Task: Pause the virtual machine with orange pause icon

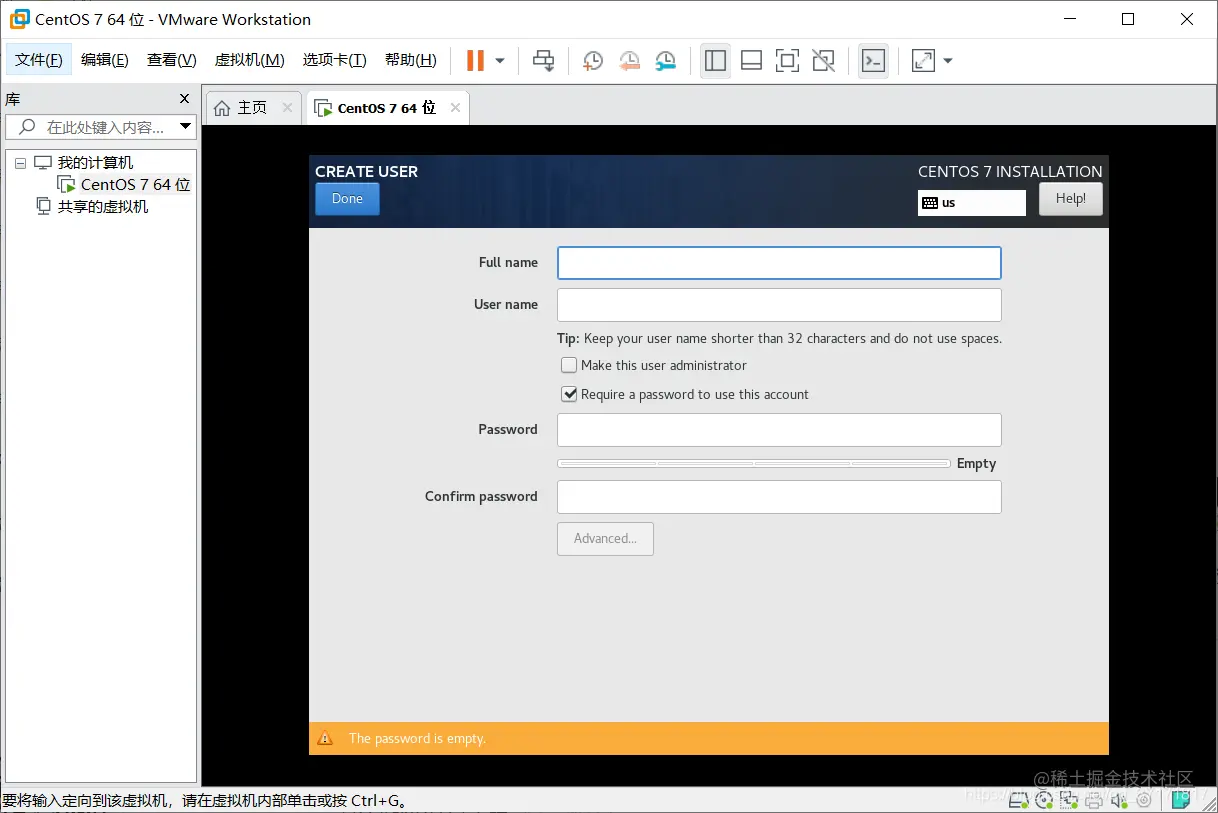Action: 475,61
